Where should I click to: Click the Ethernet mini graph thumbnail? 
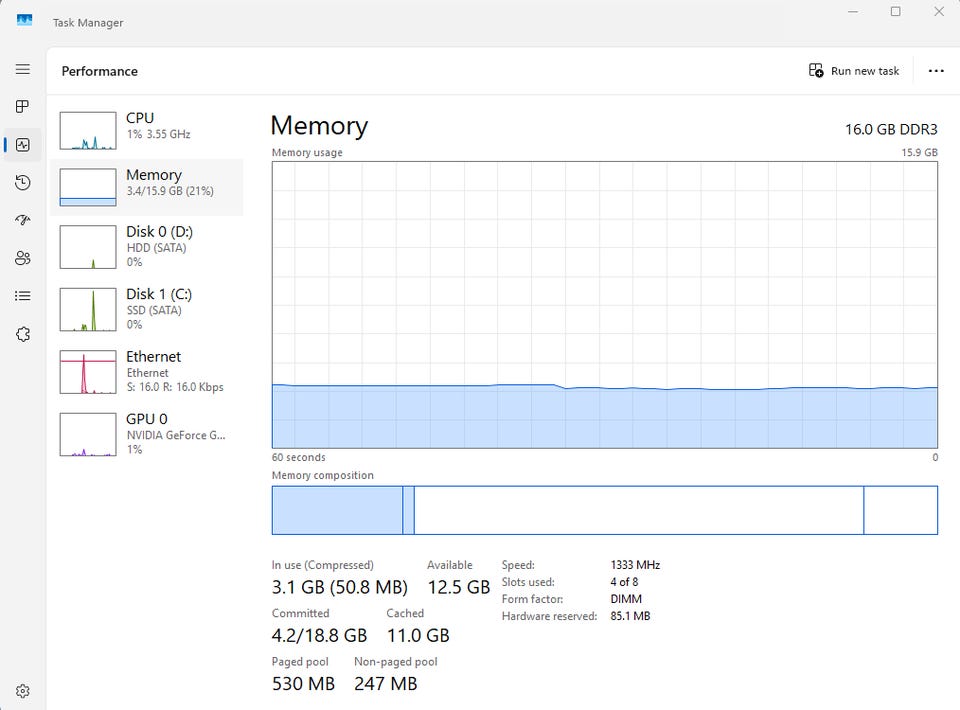(x=88, y=372)
